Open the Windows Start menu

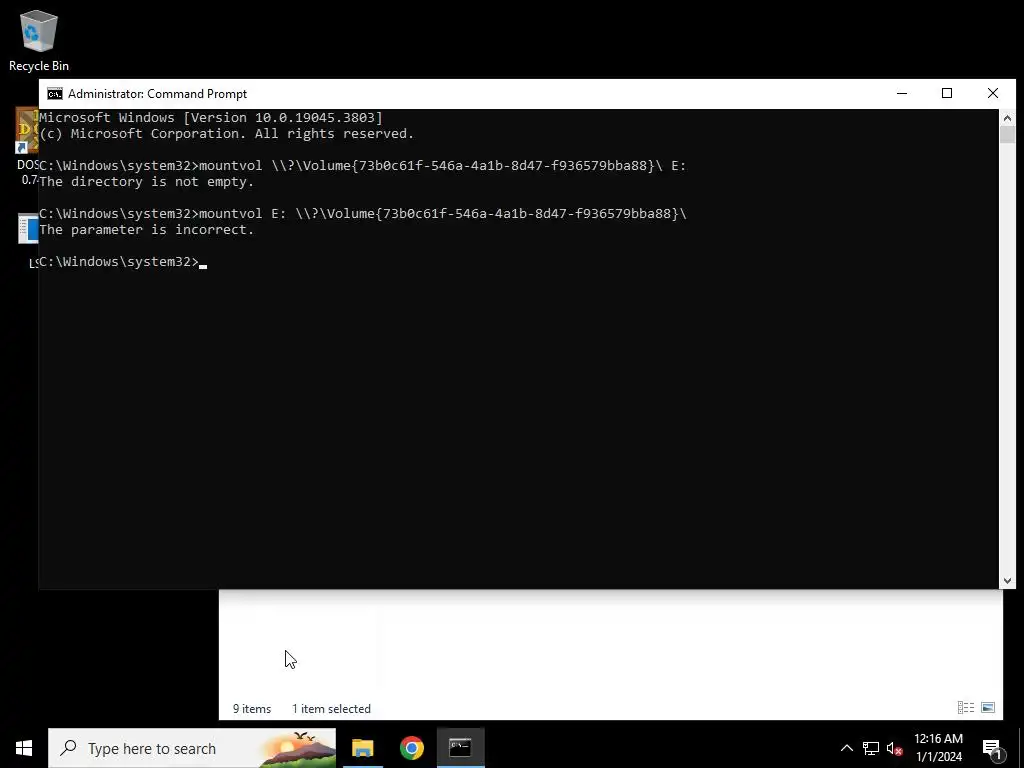pos(24,748)
